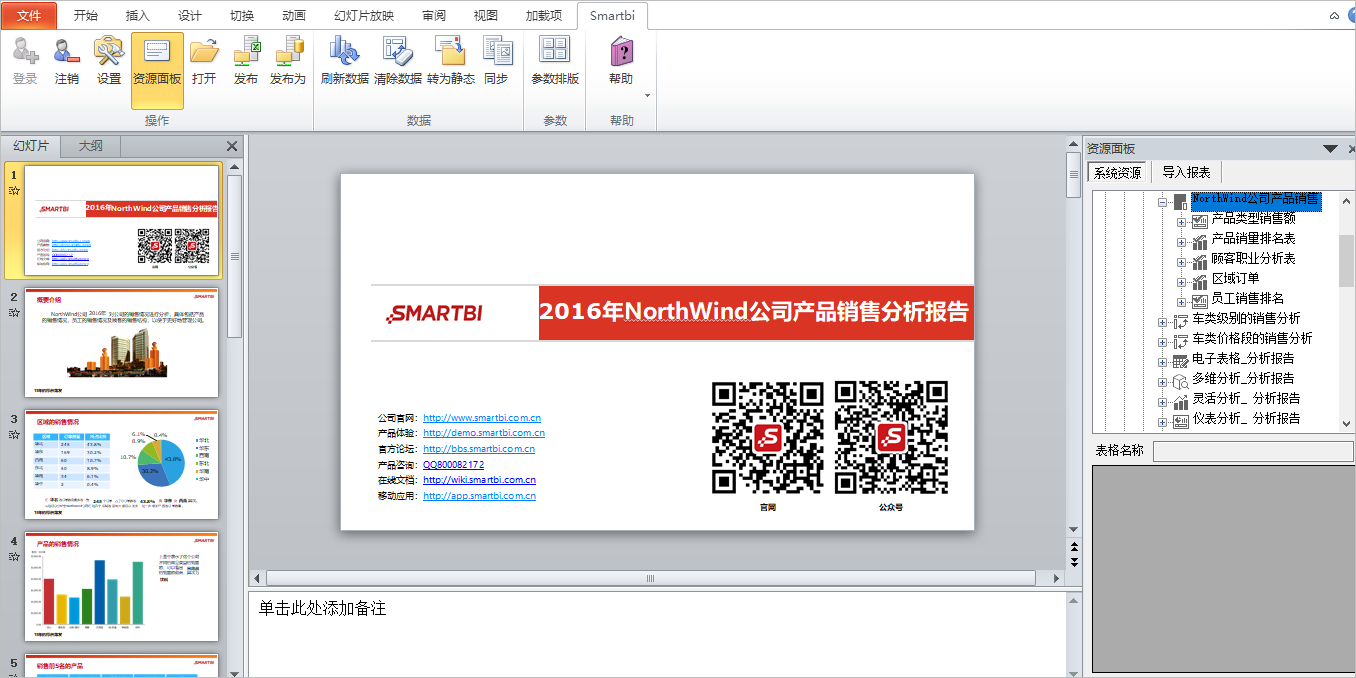Expand the 员工销售排名 tree node
Image resolution: width=1356 pixels, height=678 pixels.
pyautogui.click(x=1182, y=302)
